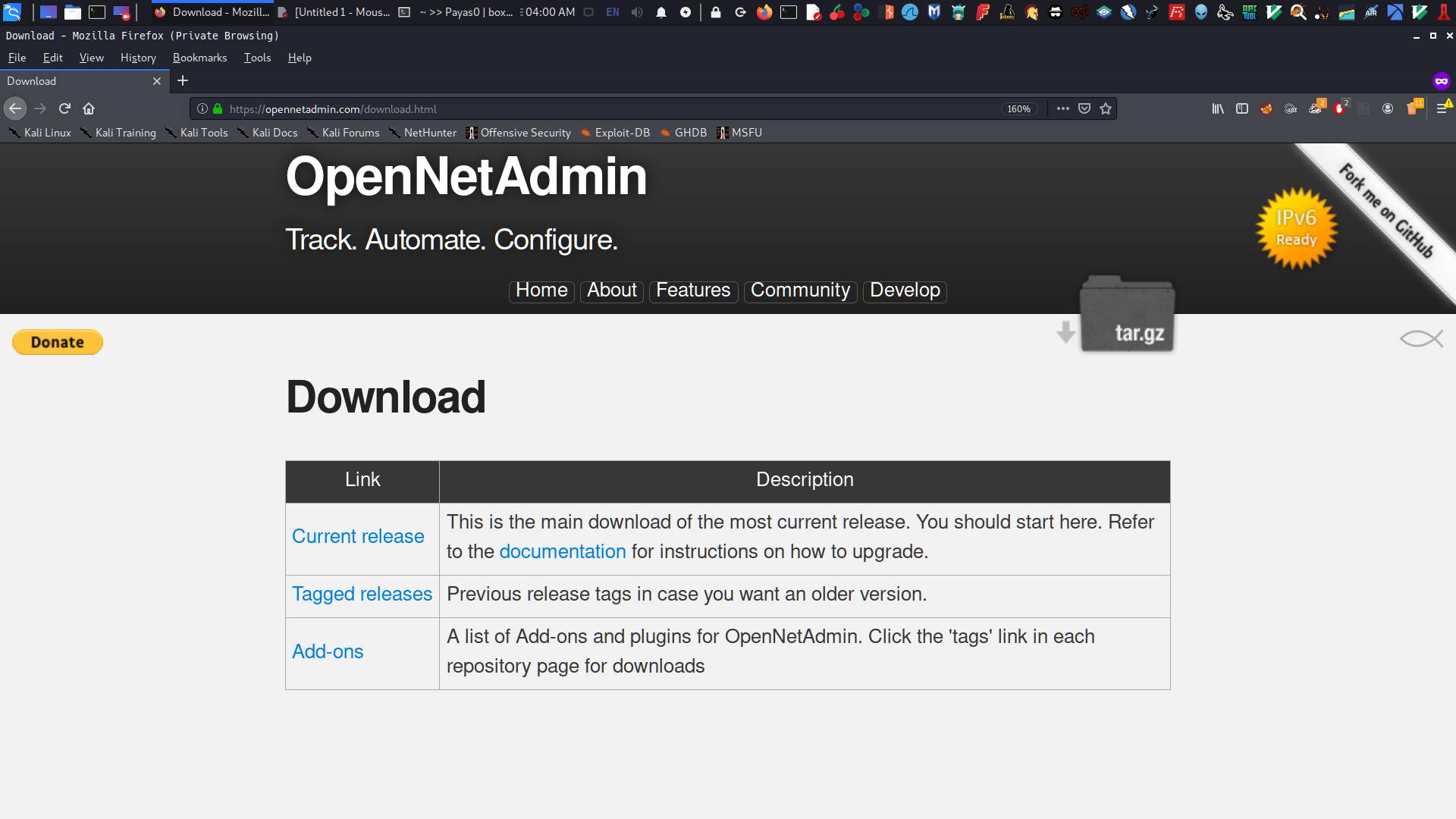
Task: Open Kali Tools bookmark
Action: point(196,133)
